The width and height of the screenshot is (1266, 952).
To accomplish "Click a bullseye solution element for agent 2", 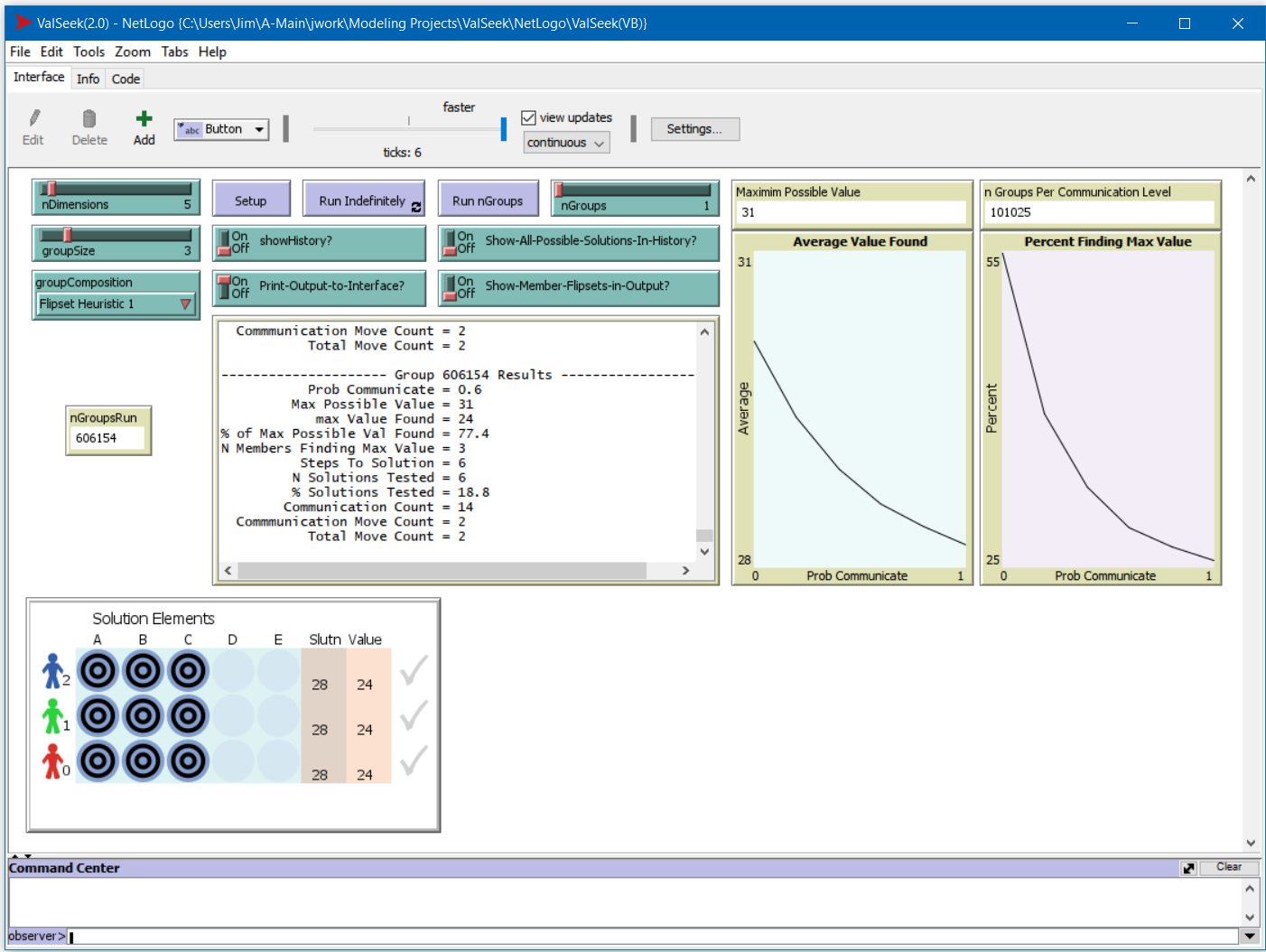I will [98, 670].
